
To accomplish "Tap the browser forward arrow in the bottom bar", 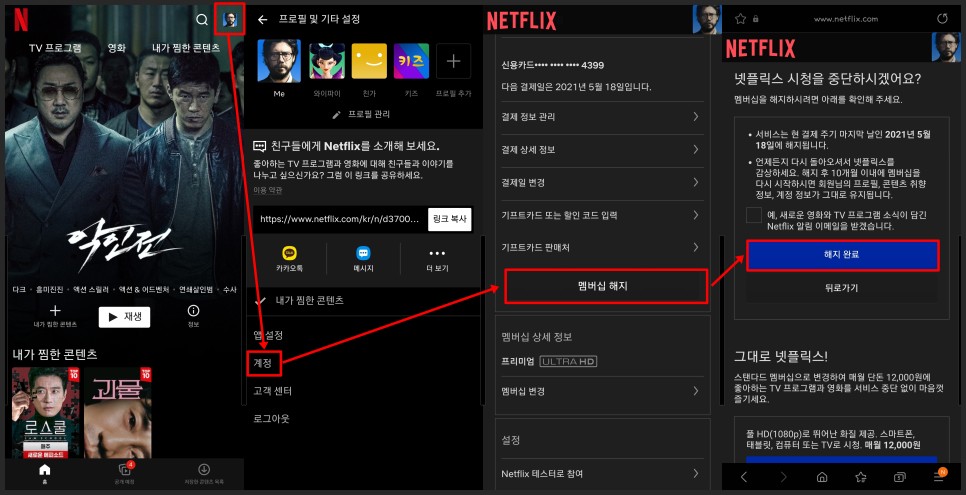I will 783,477.
